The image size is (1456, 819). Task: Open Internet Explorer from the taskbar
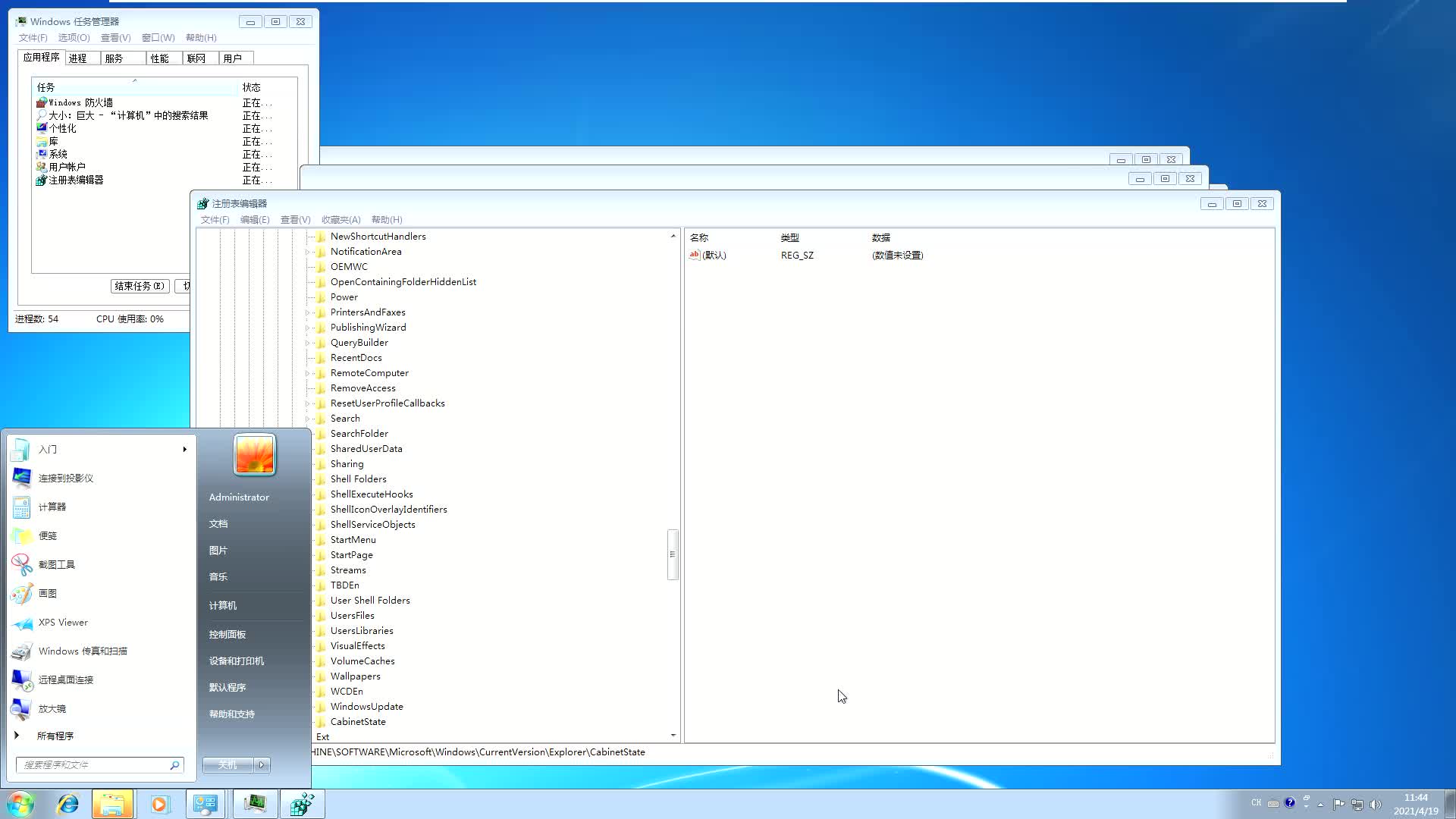coord(67,804)
